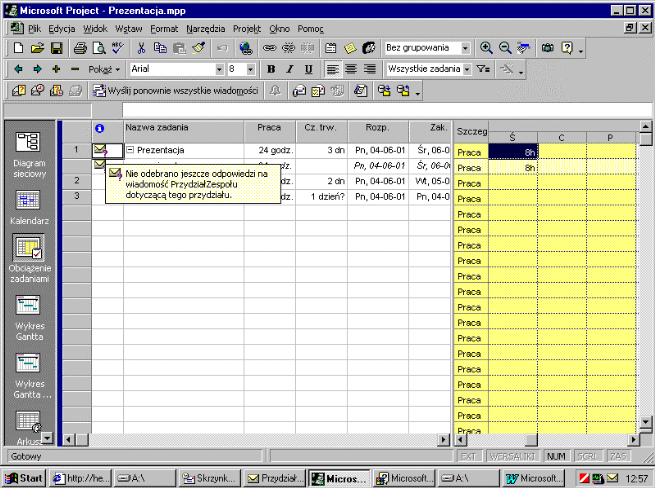This screenshot has height=488, width=655.
Task: Click the Open folder icon
Action: (x=37, y=48)
